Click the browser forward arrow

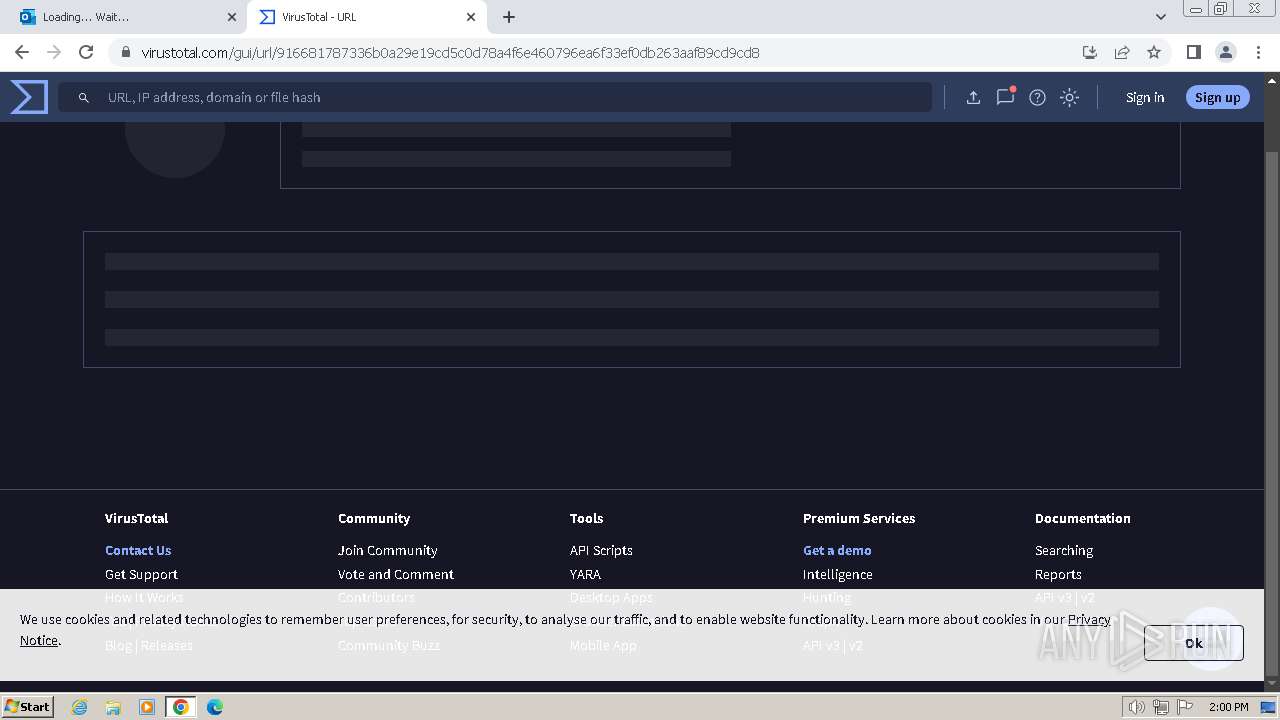(x=54, y=52)
